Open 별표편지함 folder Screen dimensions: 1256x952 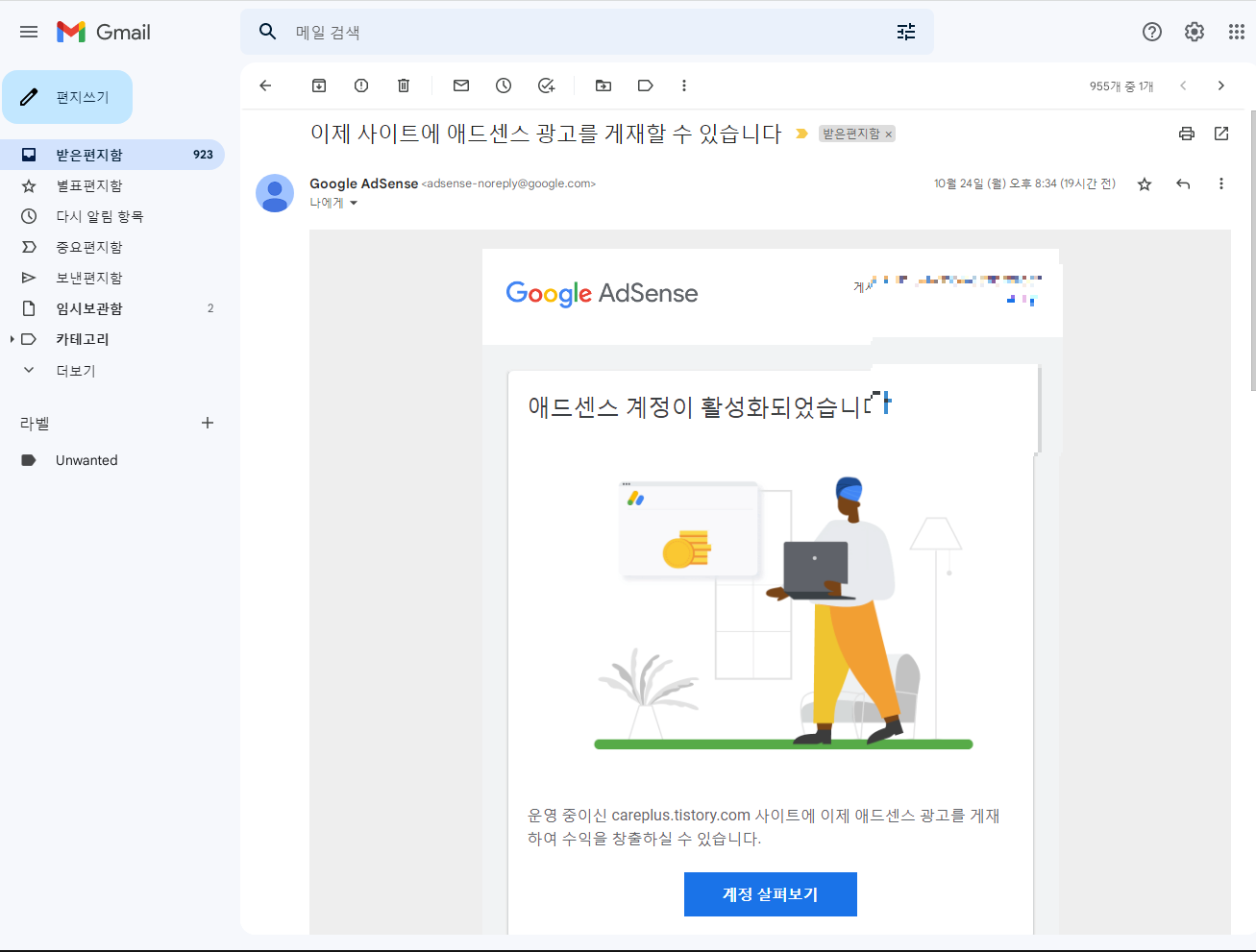pyautogui.click(x=112, y=185)
